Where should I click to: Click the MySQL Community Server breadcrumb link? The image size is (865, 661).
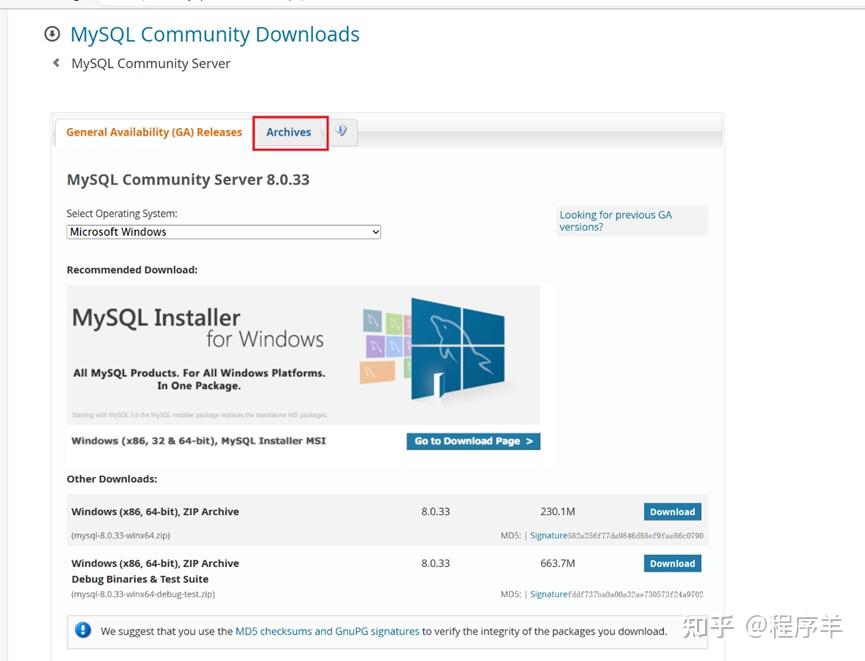[151, 63]
